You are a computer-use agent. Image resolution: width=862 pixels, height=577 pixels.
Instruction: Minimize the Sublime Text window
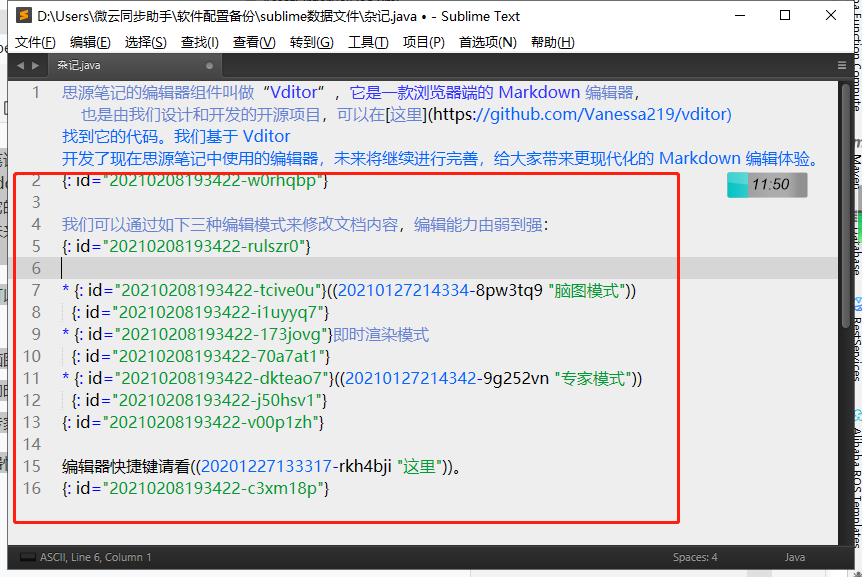point(740,15)
